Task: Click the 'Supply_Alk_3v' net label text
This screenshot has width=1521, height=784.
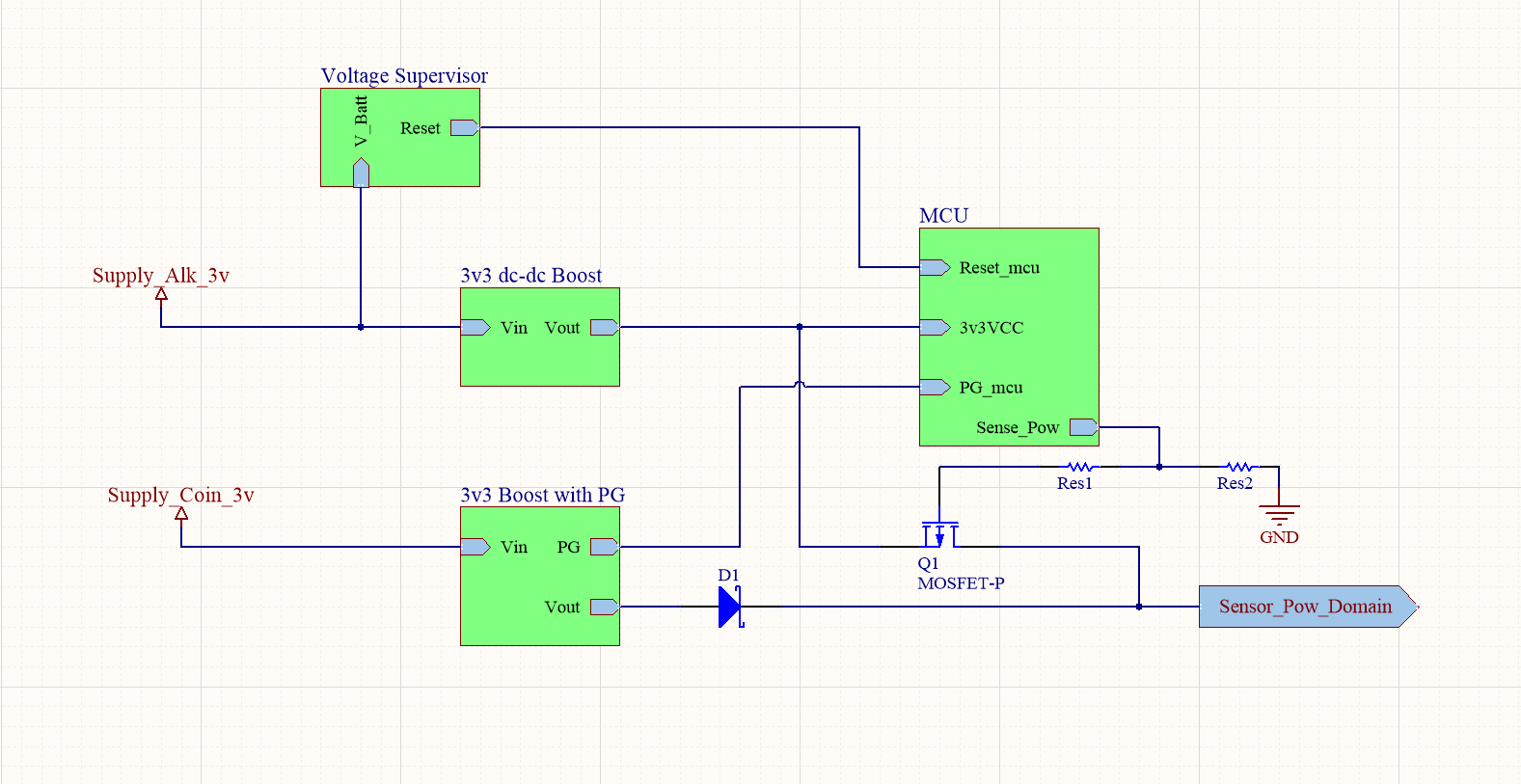Action: pos(161,275)
